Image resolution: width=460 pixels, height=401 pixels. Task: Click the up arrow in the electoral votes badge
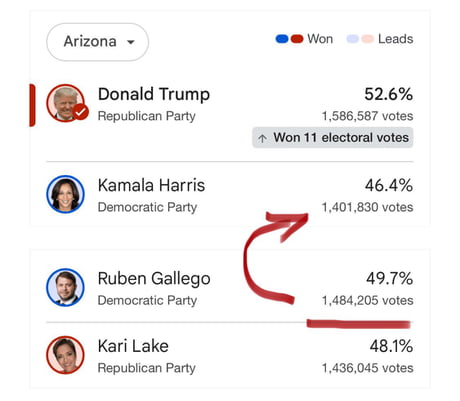262,138
